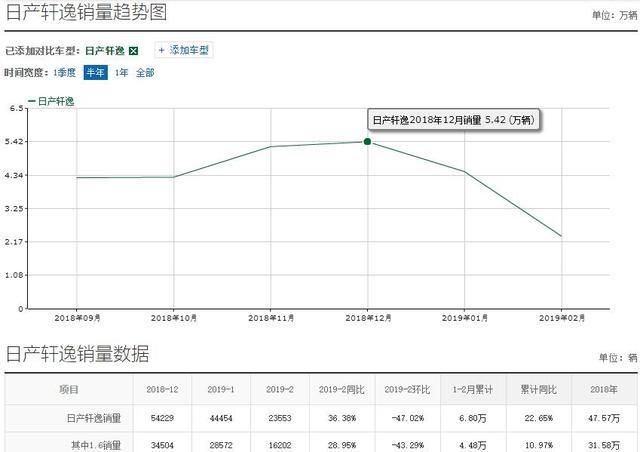Select the 全部 time range

click(x=145, y=73)
